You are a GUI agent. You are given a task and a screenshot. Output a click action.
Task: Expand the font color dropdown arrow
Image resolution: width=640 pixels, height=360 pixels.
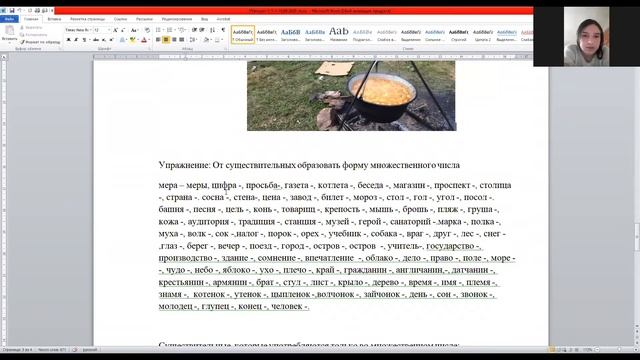point(149,40)
